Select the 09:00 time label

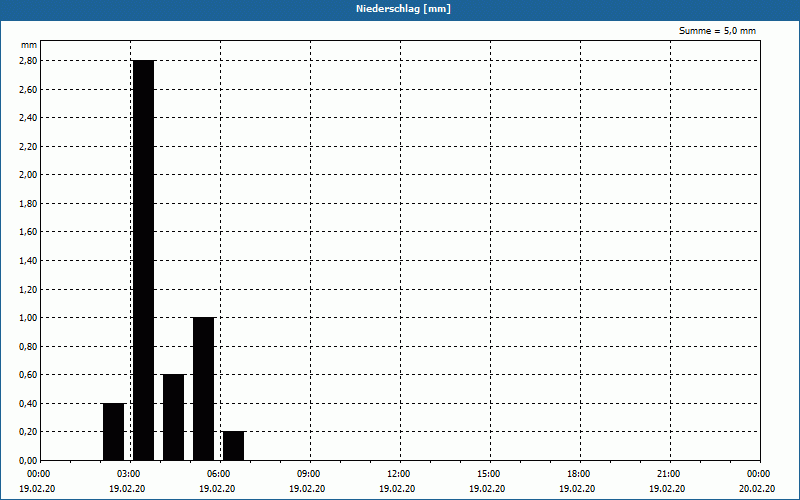coord(308,474)
